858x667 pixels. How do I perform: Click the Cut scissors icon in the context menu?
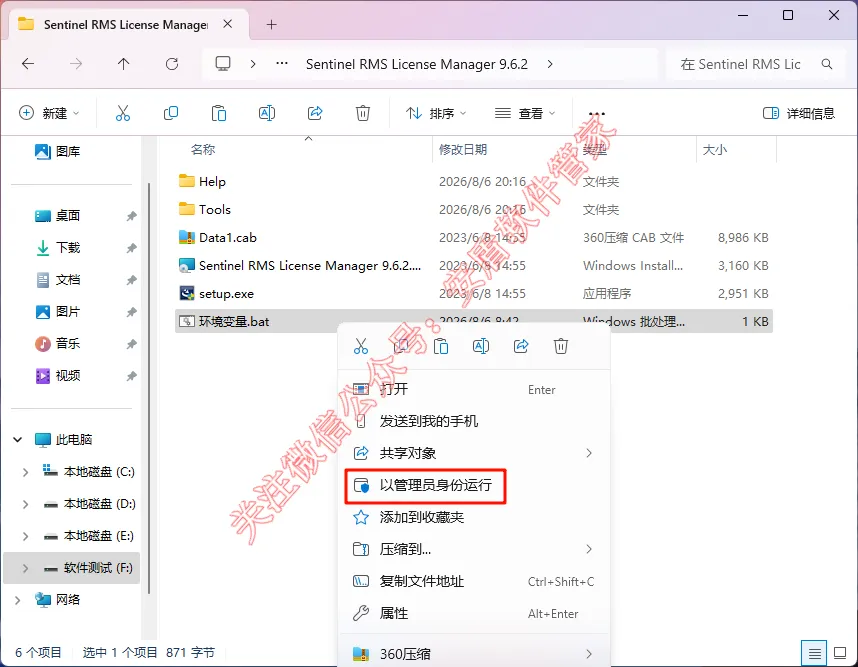click(361, 346)
